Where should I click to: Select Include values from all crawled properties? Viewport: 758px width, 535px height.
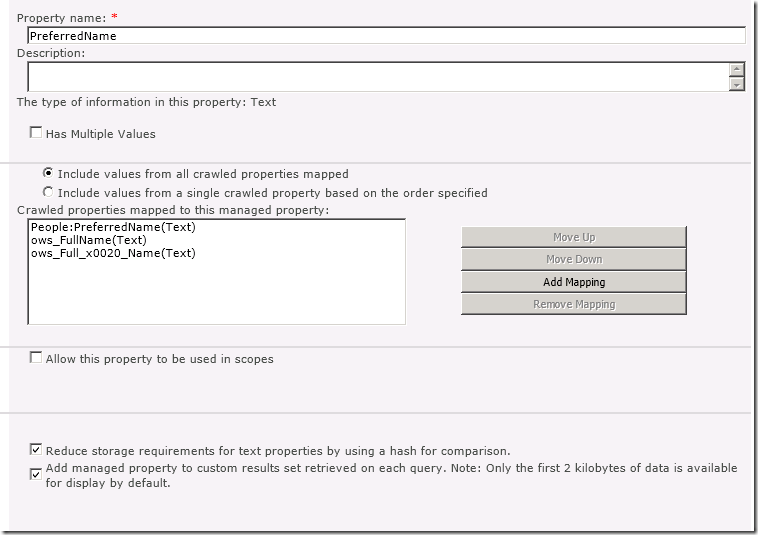point(47,173)
